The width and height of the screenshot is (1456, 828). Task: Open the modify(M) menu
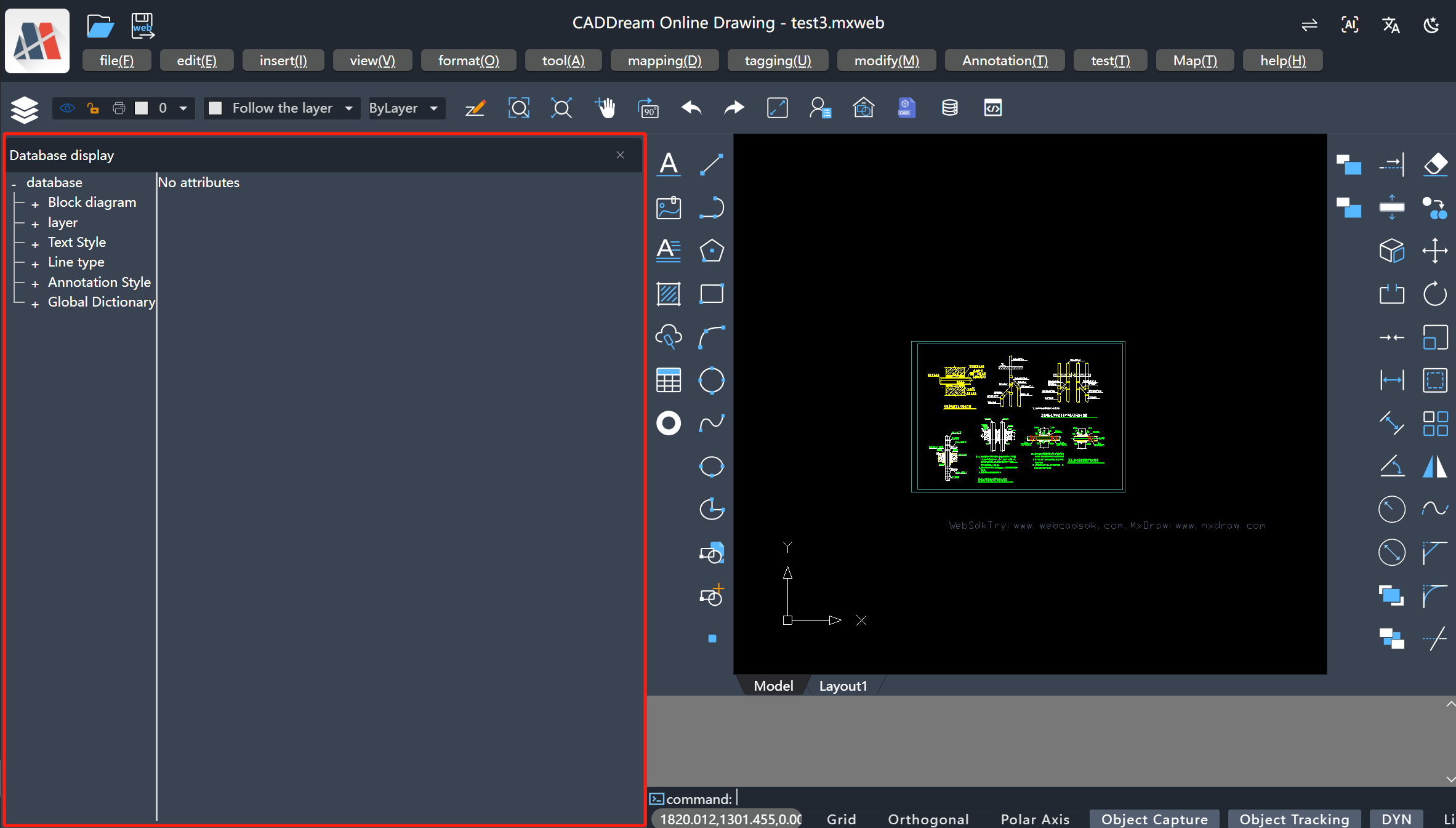tap(887, 60)
